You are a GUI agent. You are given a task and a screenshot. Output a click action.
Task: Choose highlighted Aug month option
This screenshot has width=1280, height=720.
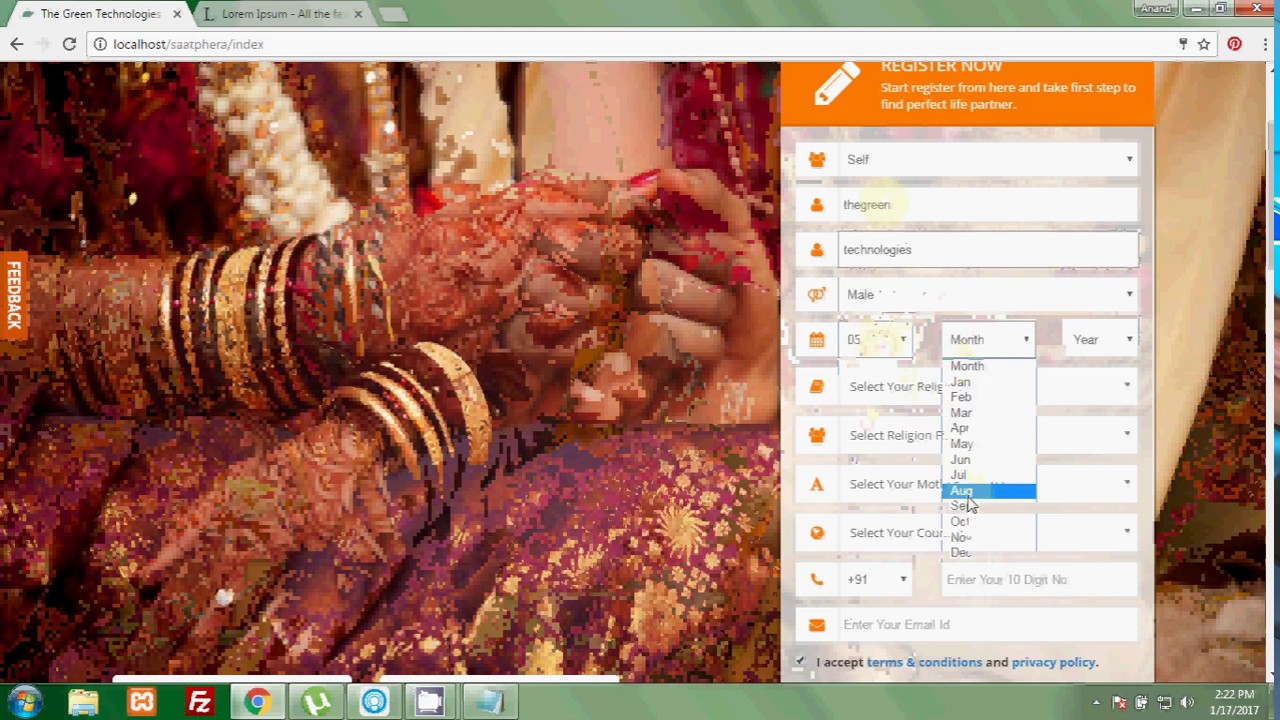(989, 491)
